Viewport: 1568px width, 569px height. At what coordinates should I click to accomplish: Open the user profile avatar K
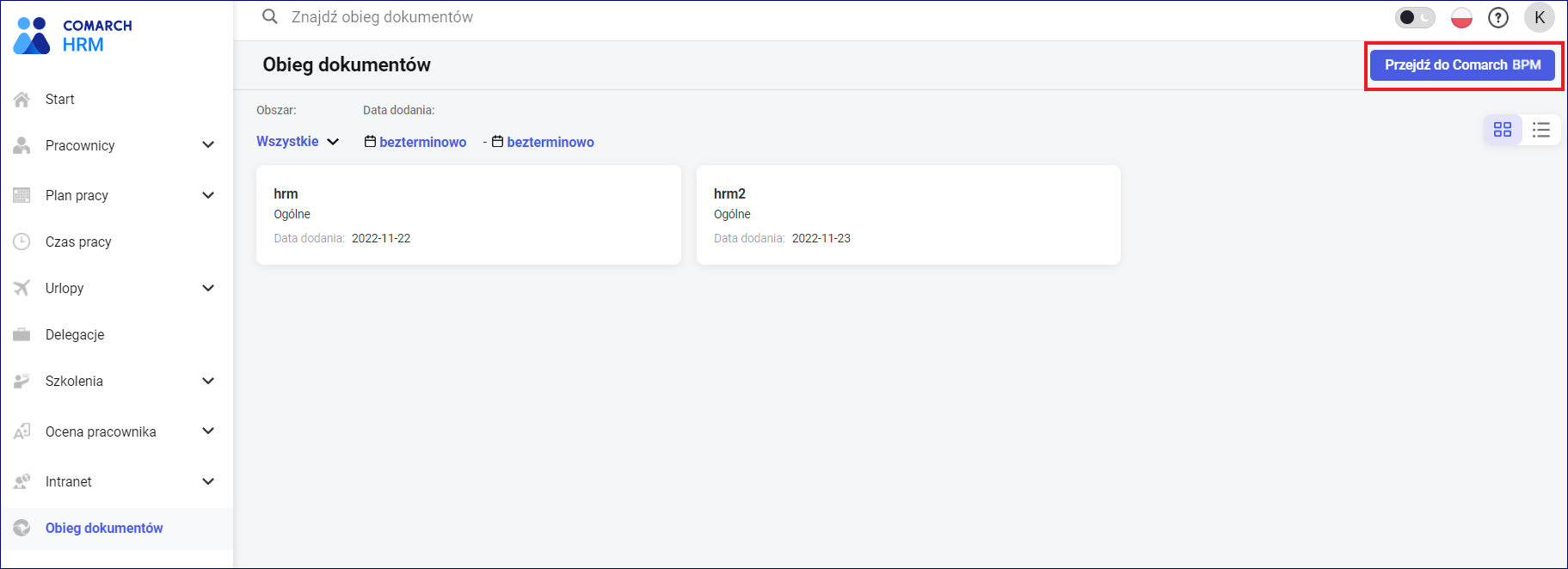[x=1539, y=18]
